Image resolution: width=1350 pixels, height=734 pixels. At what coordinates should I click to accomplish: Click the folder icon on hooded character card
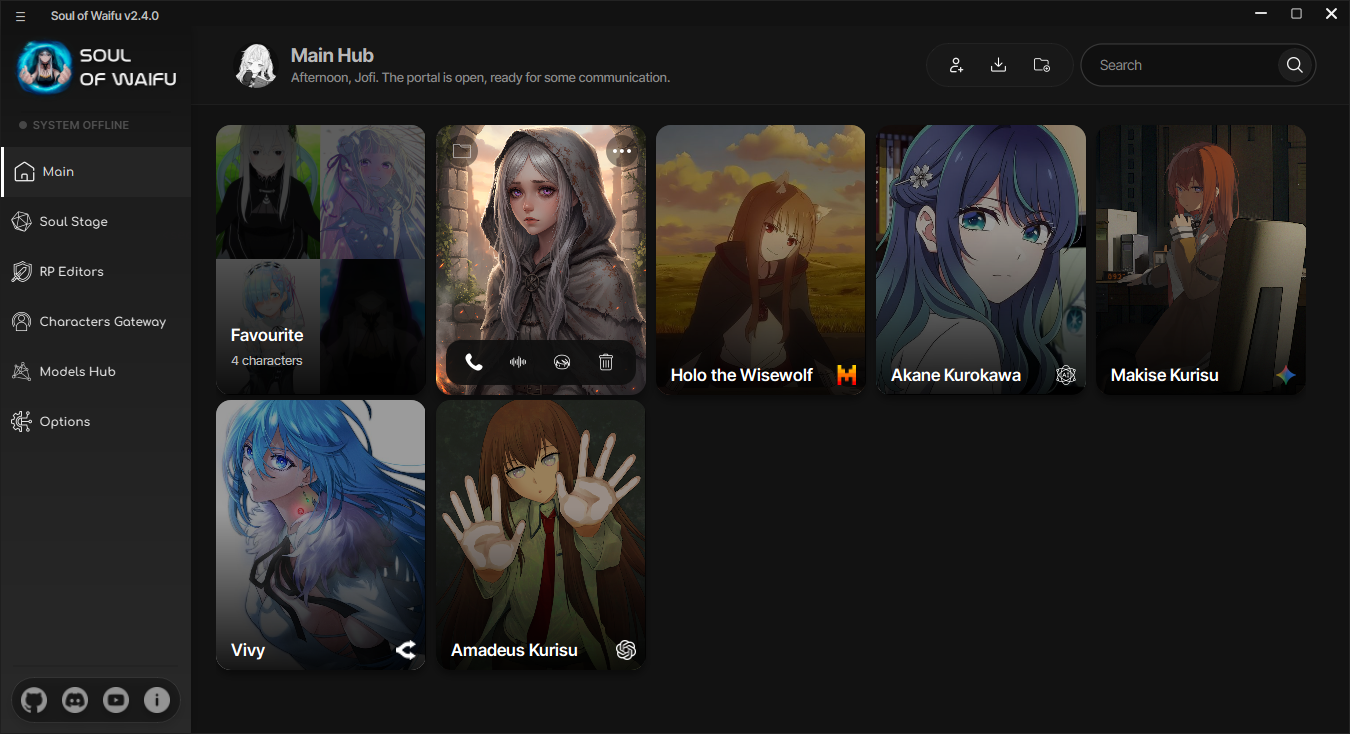tap(461, 151)
